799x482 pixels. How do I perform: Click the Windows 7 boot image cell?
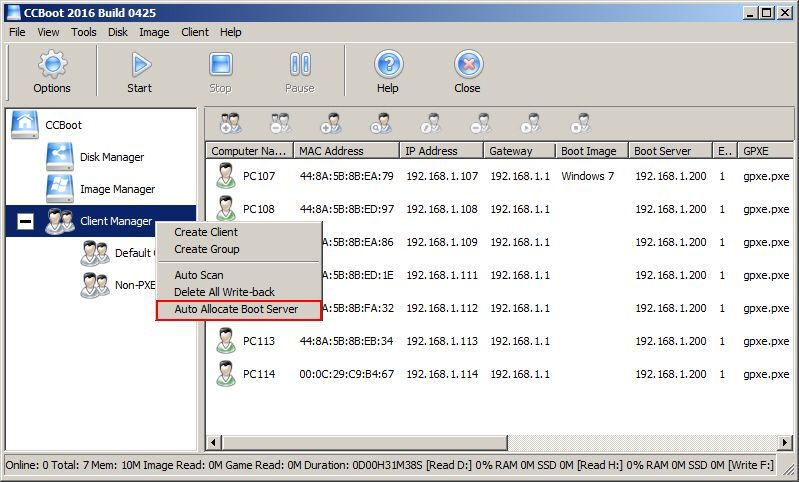588,176
